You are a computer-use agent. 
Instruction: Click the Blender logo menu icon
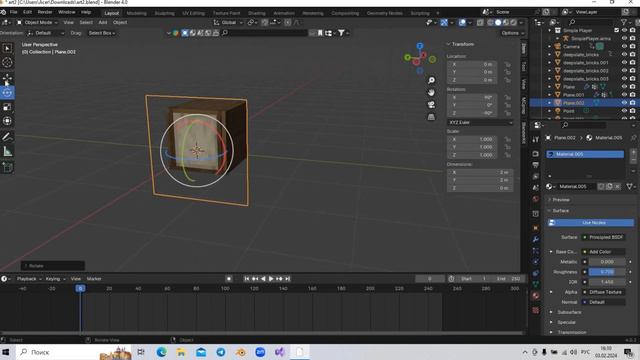pos(3,12)
